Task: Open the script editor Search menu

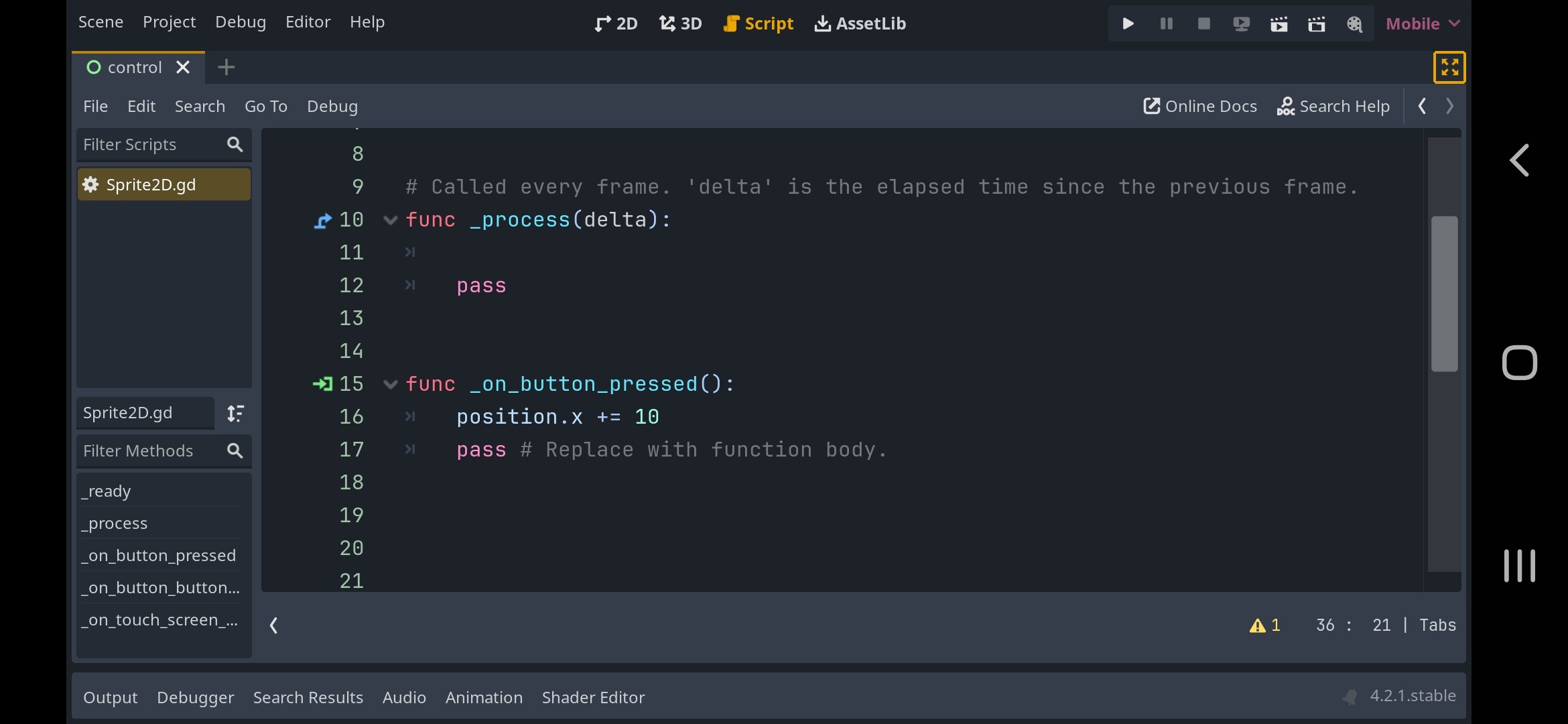Action: click(x=200, y=107)
